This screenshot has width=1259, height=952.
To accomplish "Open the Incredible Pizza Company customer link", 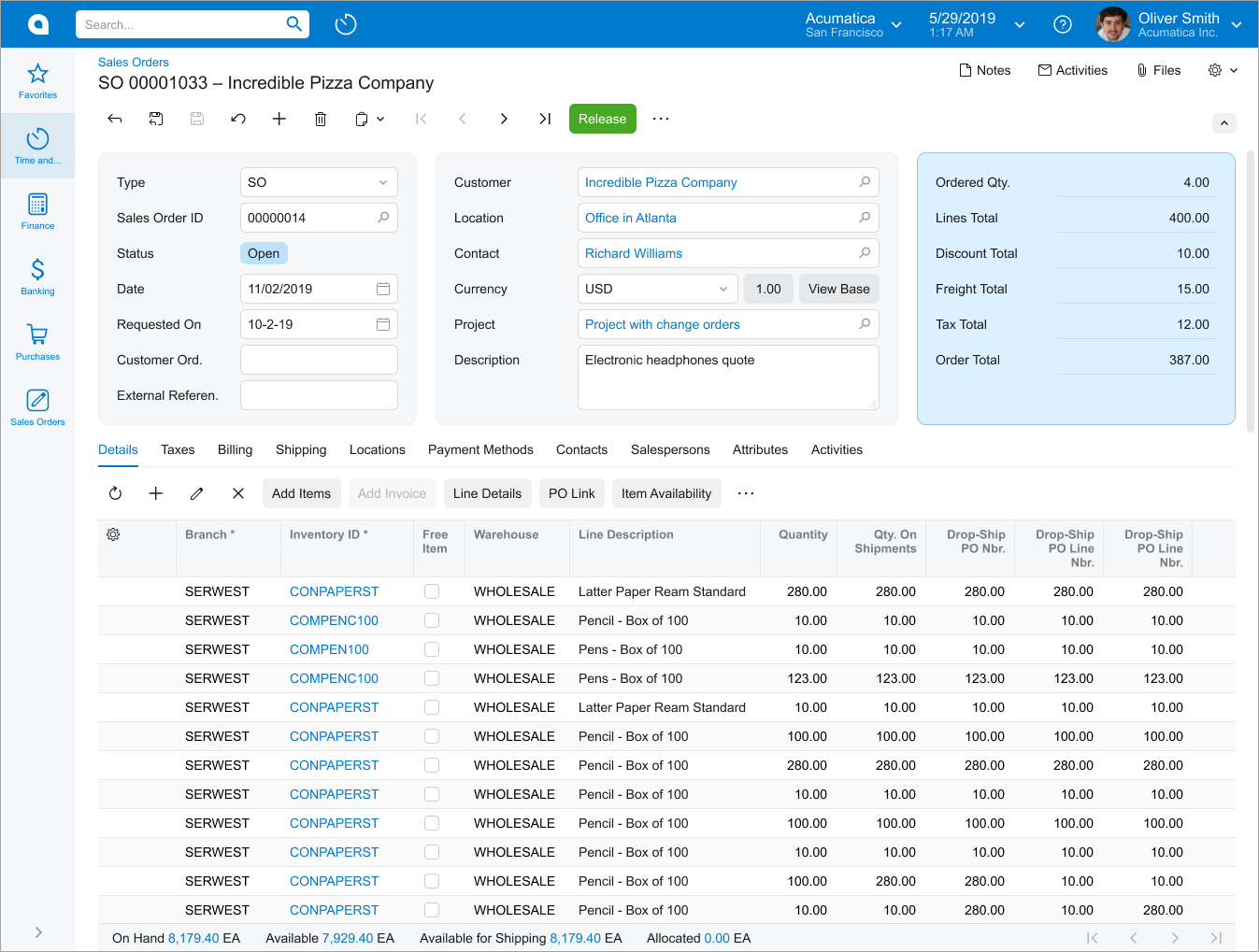I will pyautogui.click(x=661, y=182).
